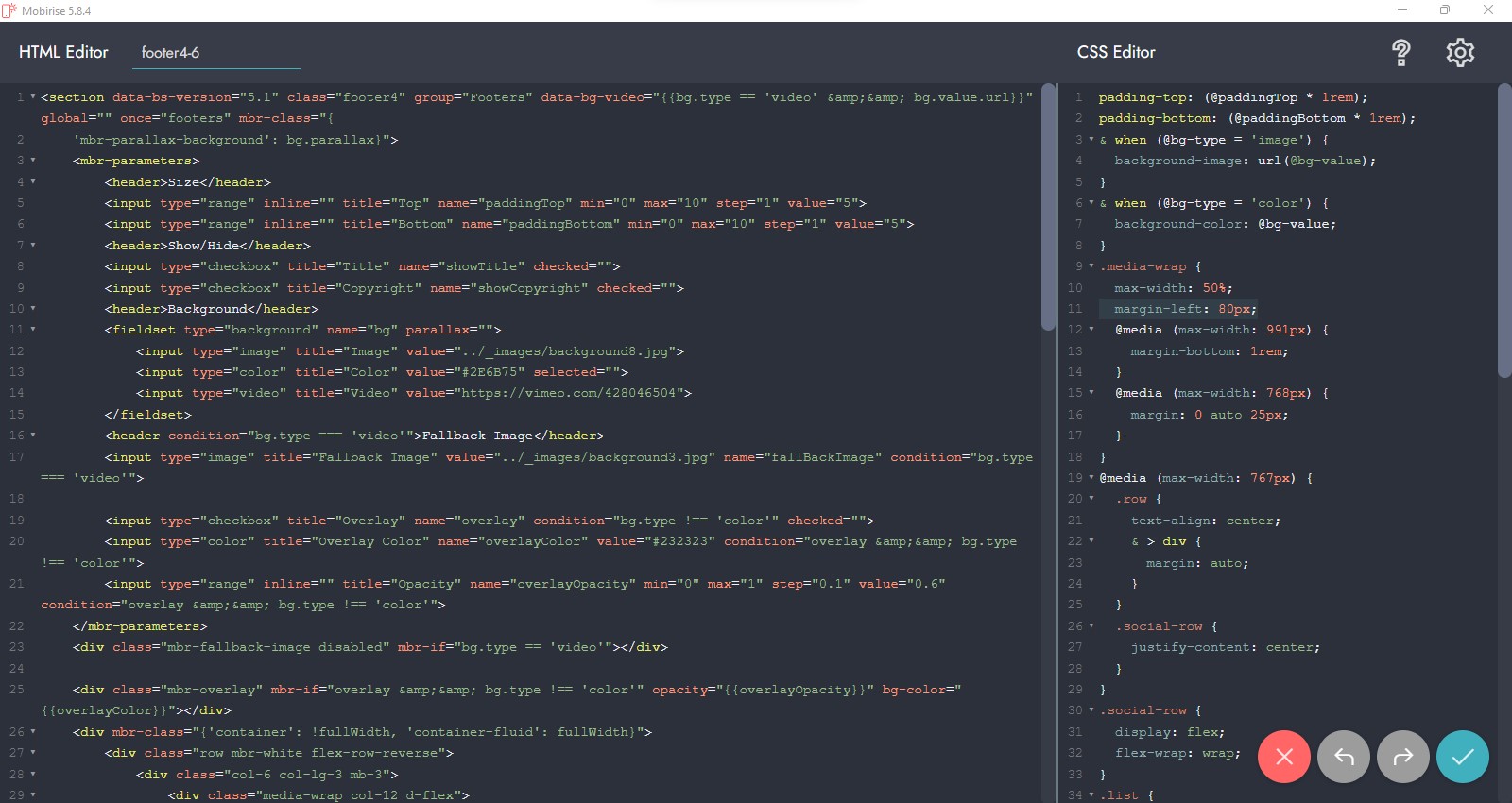The height and width of the screenshot is (803, 1512).
Task: Click the red cancel X button
Action: tap(1284, 757)
